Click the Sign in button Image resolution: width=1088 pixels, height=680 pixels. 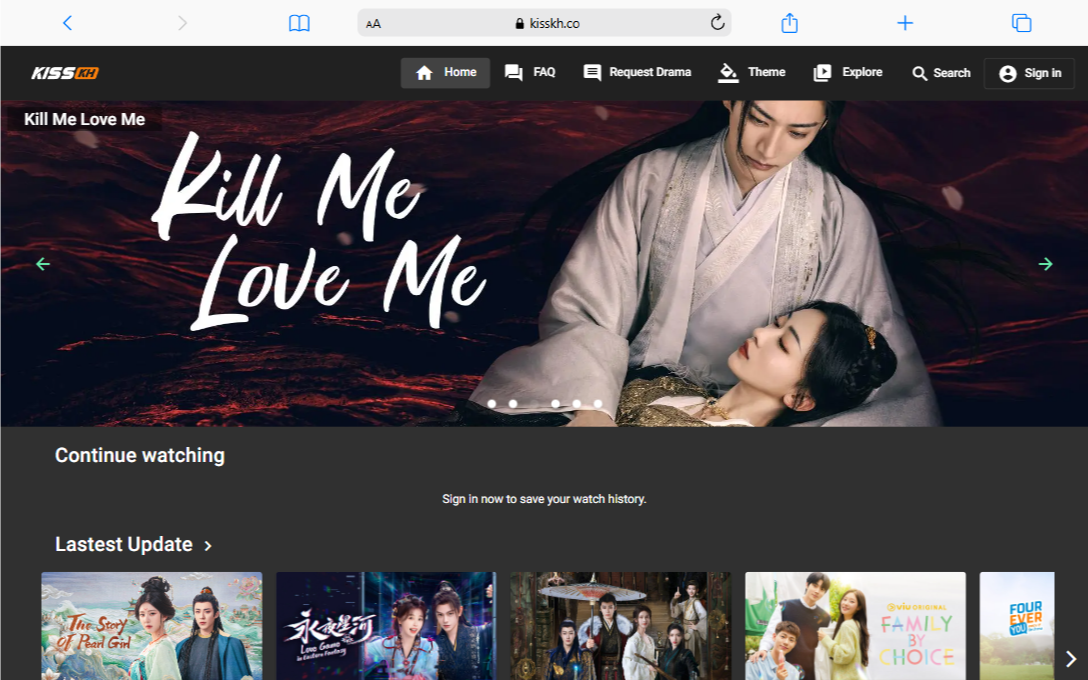1029,73
